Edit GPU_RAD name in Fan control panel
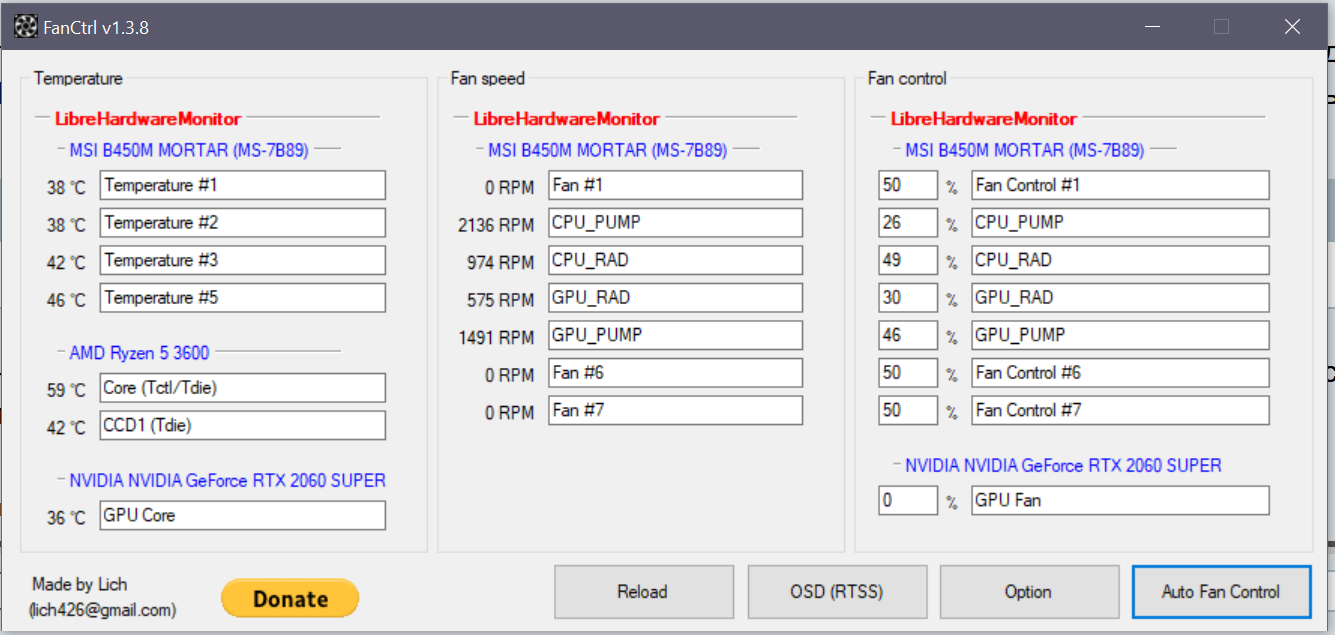The width and height of the screenshot is (1335, 635). click(1120, 298)
